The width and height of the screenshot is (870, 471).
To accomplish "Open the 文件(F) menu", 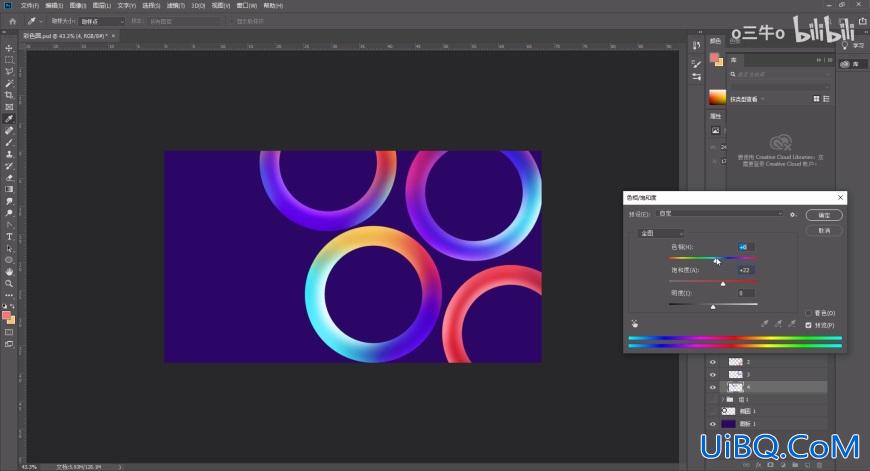I will 29,5.
